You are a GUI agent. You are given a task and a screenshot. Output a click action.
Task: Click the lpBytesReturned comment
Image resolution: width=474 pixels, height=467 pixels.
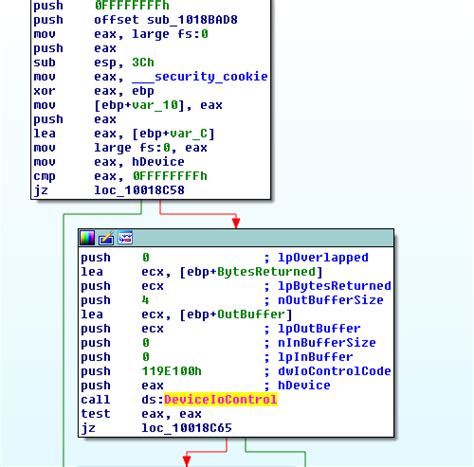click(x=335, y=286)
